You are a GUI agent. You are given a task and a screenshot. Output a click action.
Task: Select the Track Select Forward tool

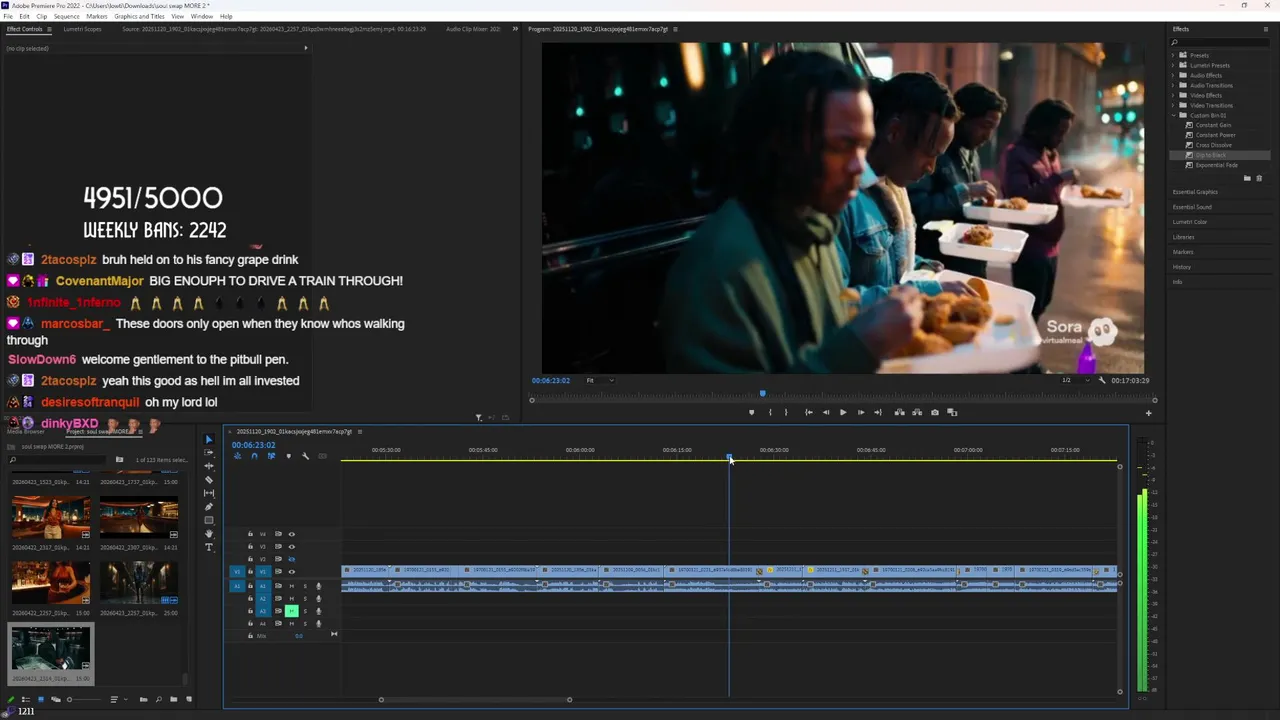[209, 452]
